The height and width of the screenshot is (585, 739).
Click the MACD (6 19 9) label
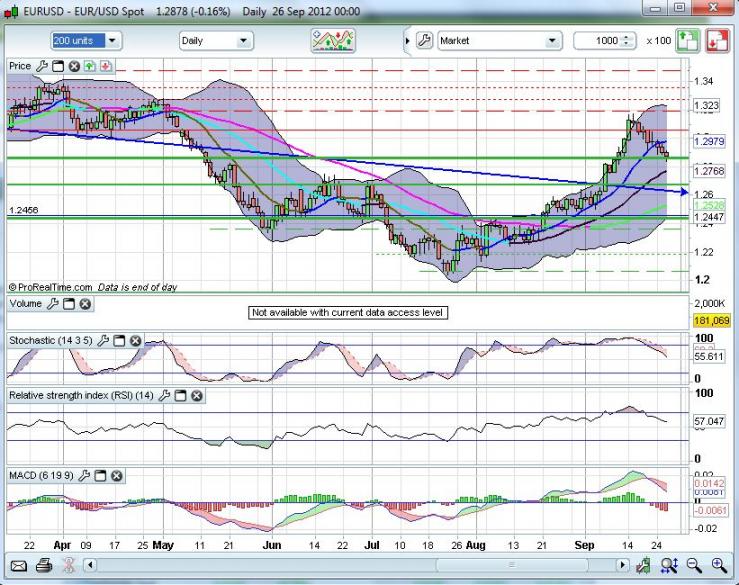41,476
